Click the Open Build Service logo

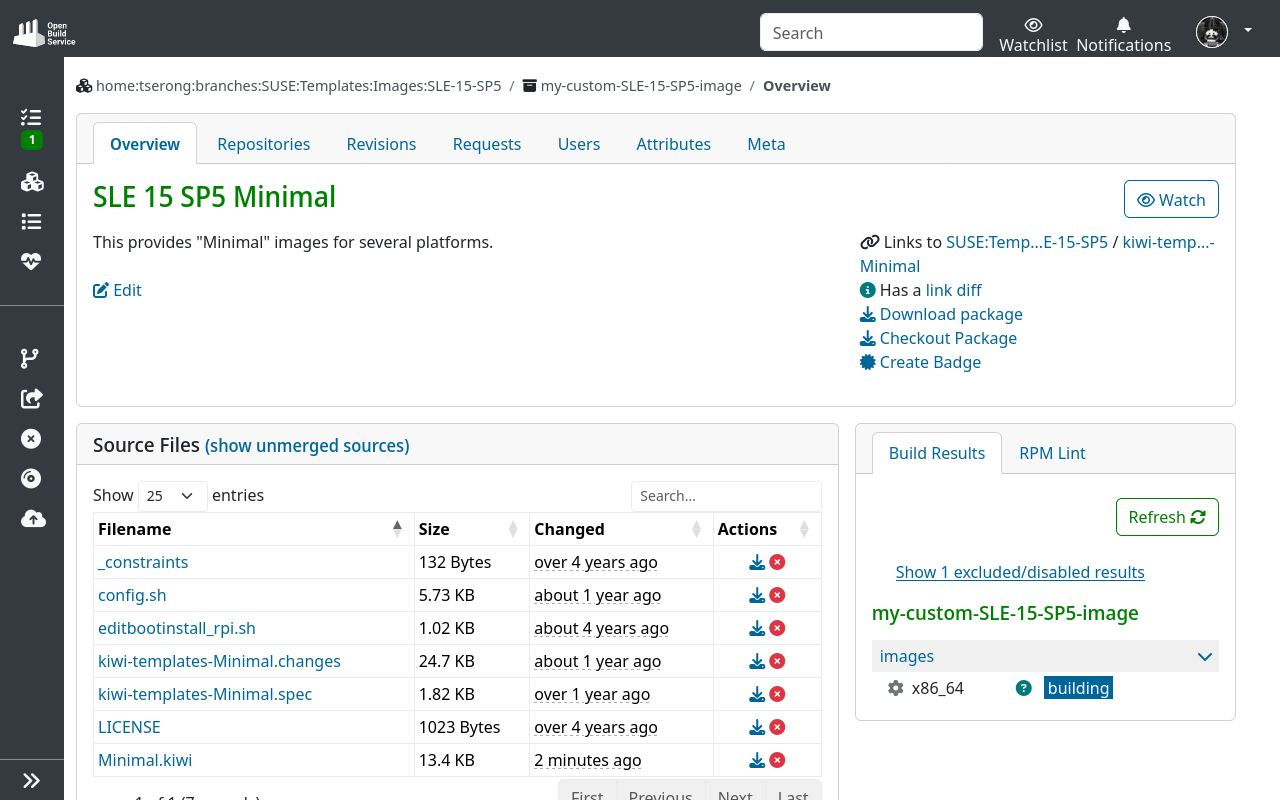coord(43,31)
